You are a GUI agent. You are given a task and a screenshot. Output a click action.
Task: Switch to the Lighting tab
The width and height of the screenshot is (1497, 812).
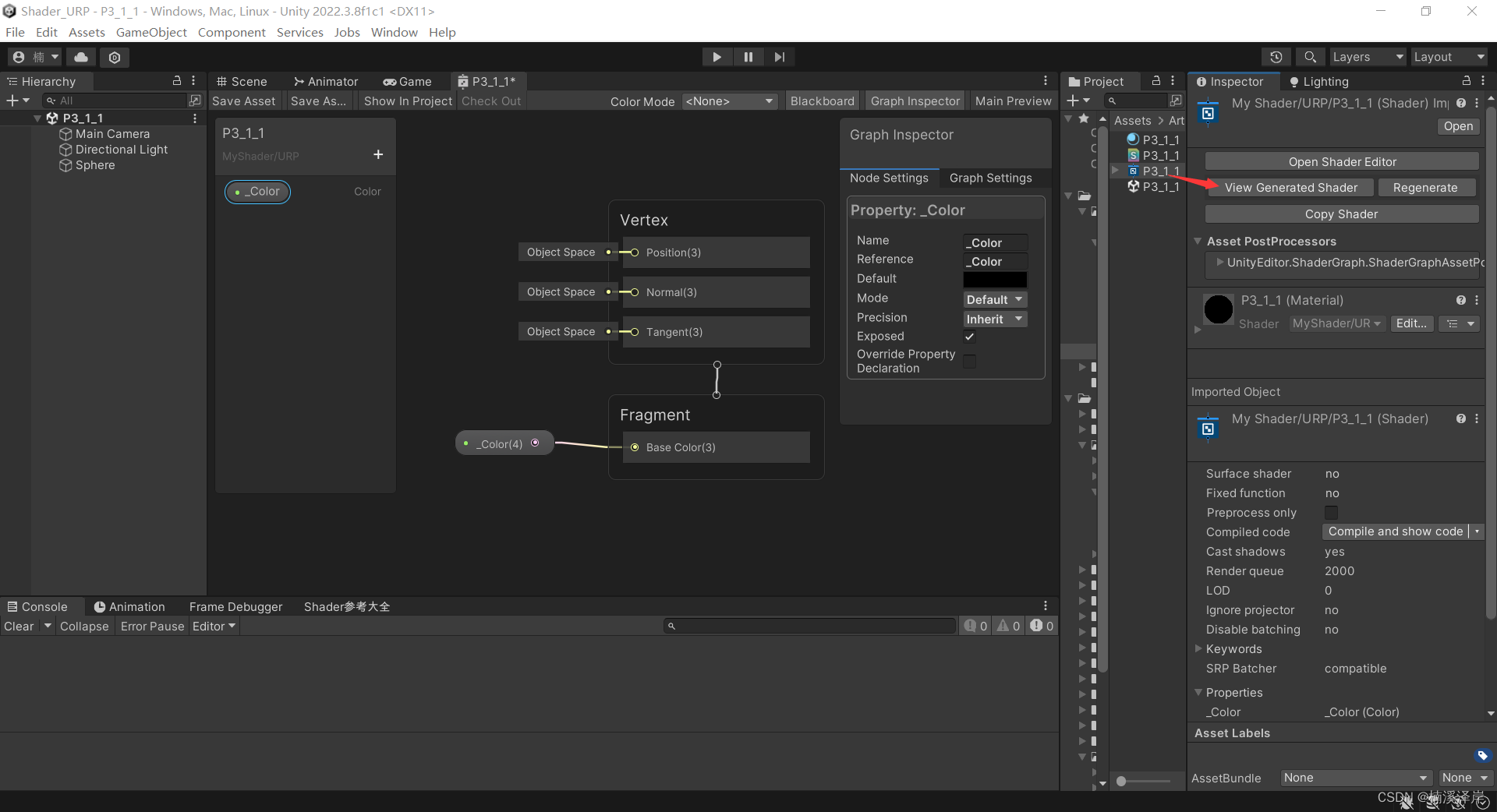1319,81
